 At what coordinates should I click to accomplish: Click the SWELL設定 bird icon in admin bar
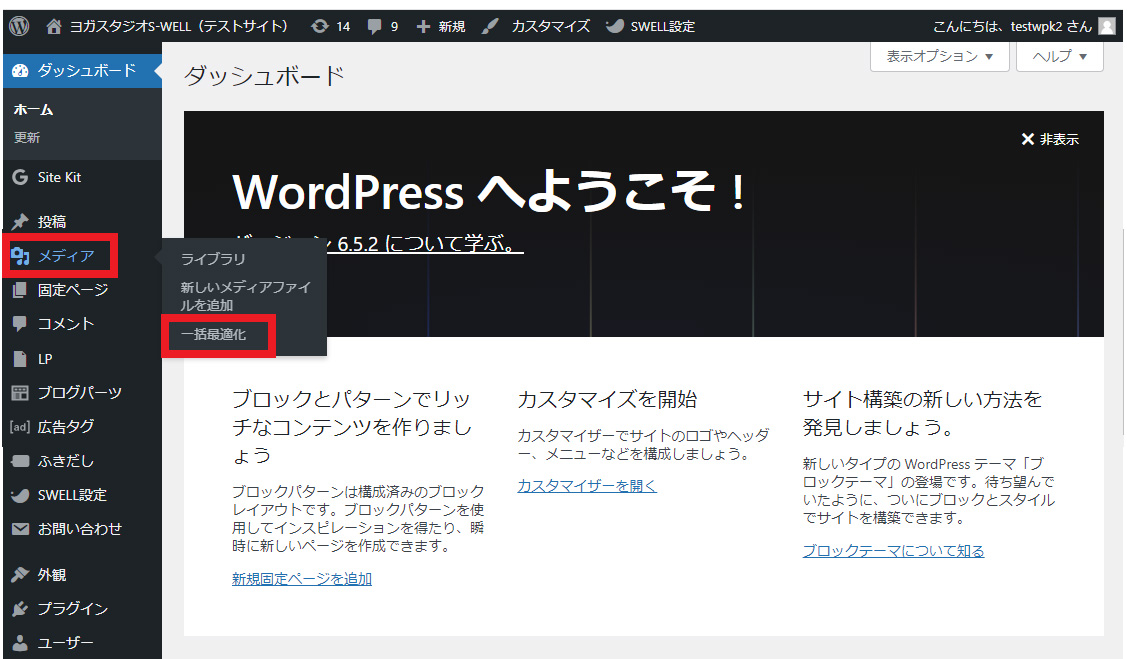point(615,27)
